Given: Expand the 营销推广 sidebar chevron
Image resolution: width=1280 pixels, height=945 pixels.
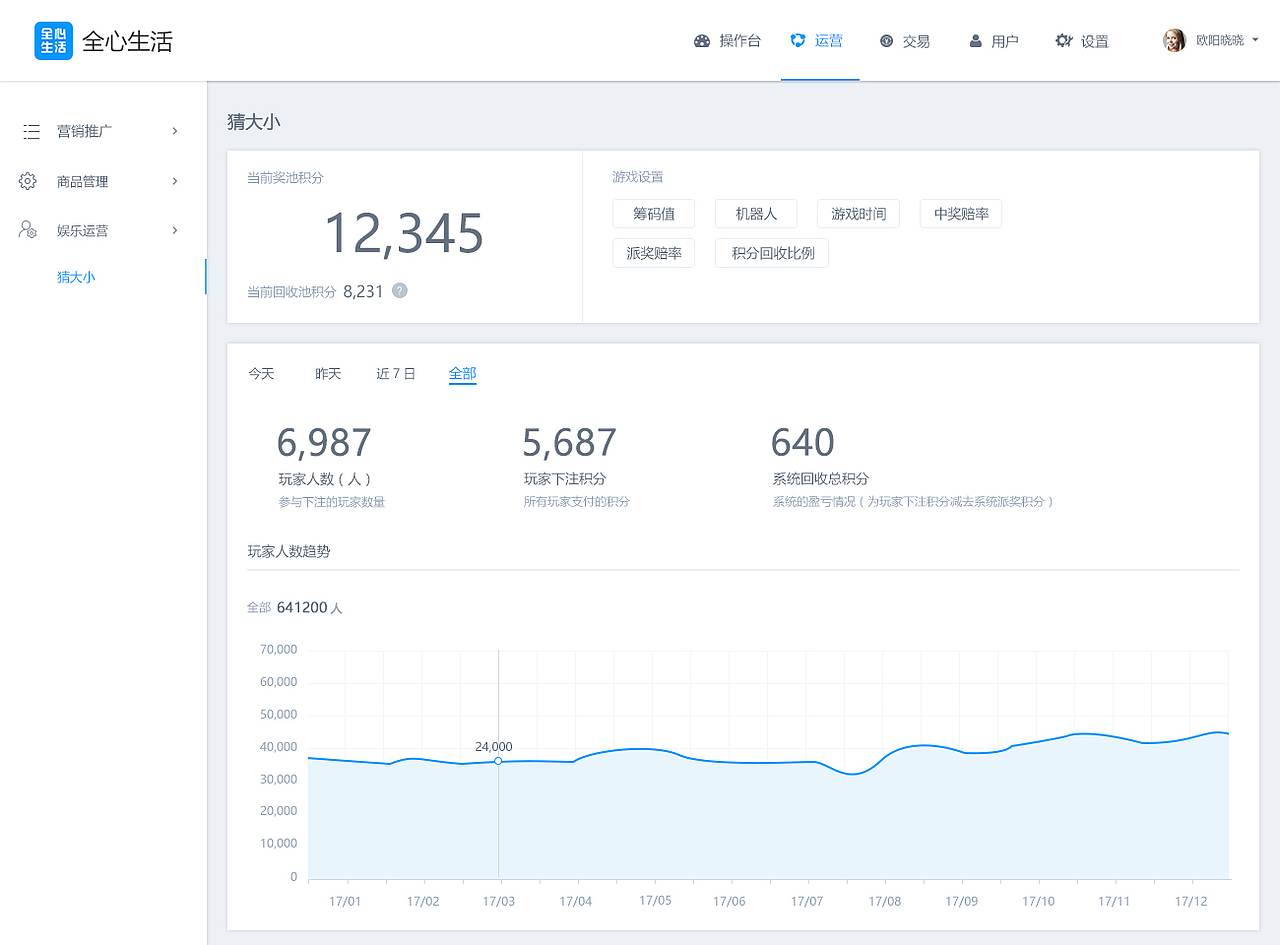Looking at the screenshot, I should point(175,131).
